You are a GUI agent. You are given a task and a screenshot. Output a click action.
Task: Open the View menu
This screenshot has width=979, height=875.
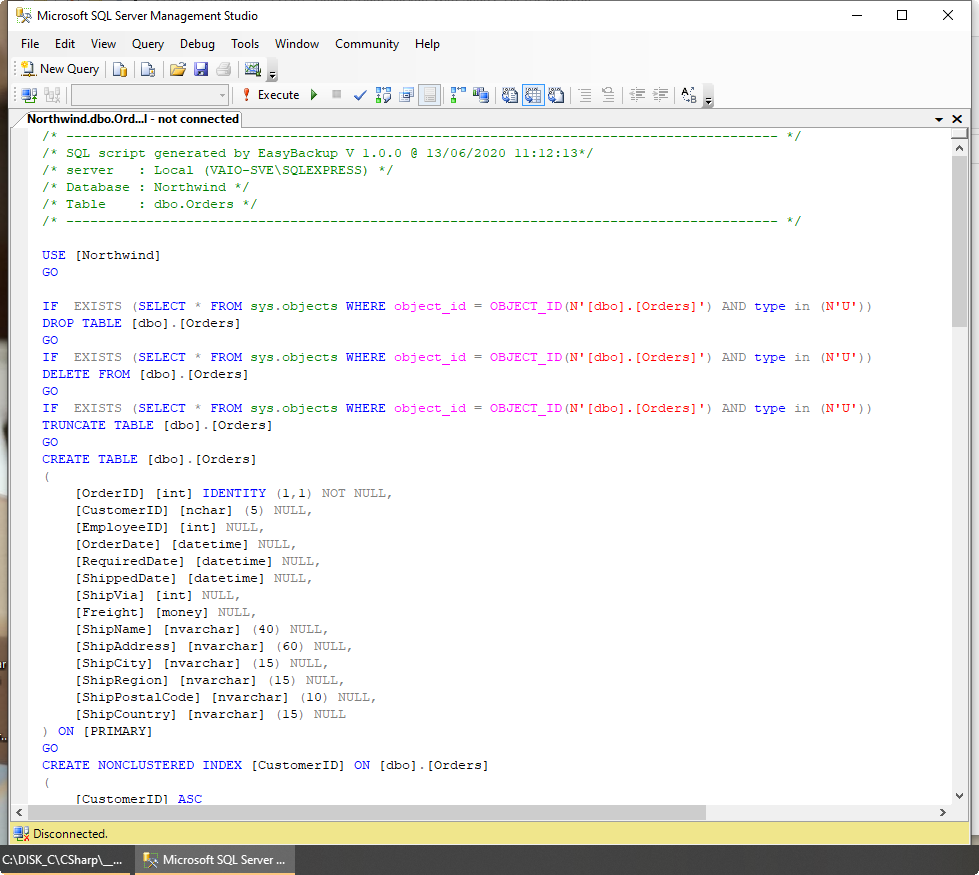point(103,44)
